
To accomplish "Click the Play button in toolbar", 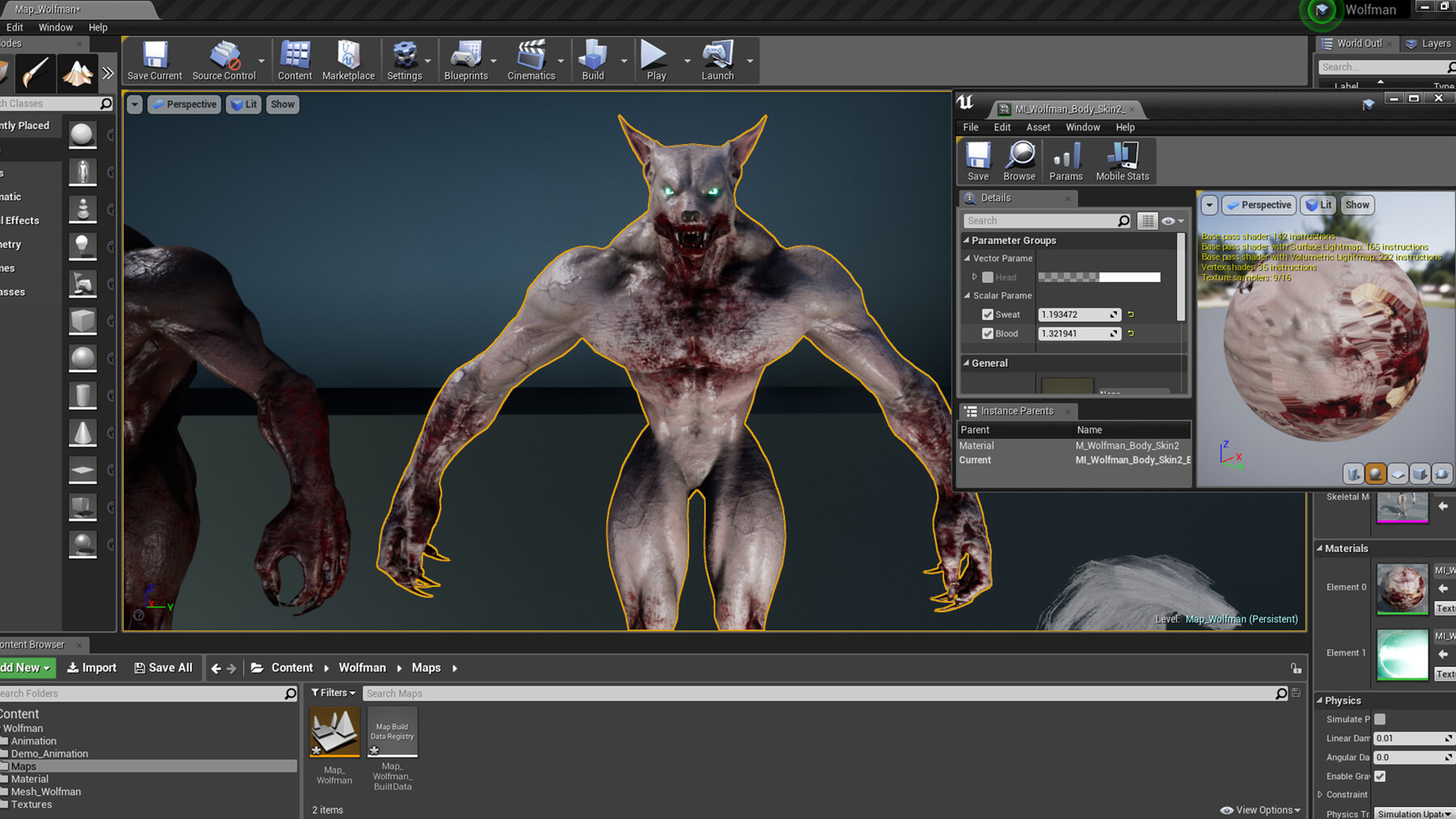I will pos(656,61).
